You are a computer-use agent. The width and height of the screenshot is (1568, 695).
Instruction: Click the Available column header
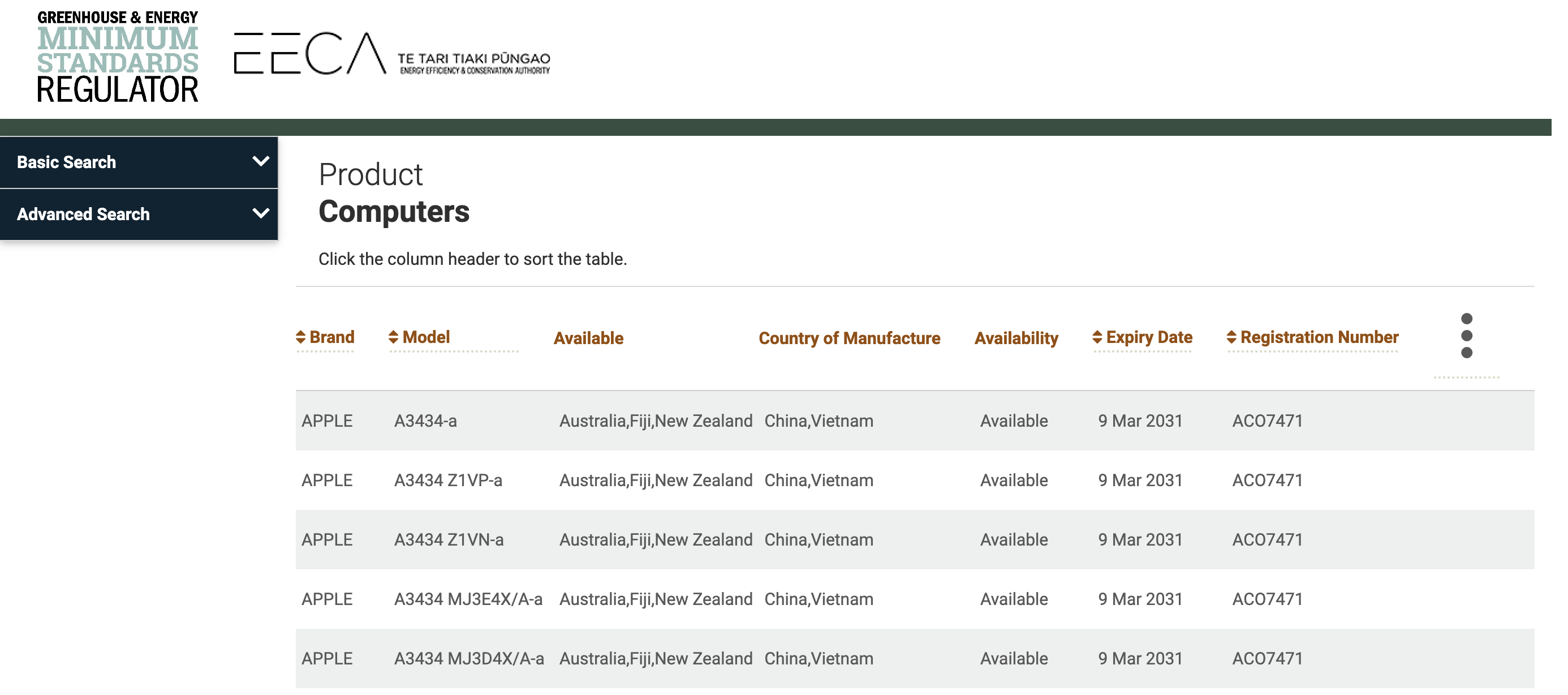pyautogui.click(x=588, y=338)
